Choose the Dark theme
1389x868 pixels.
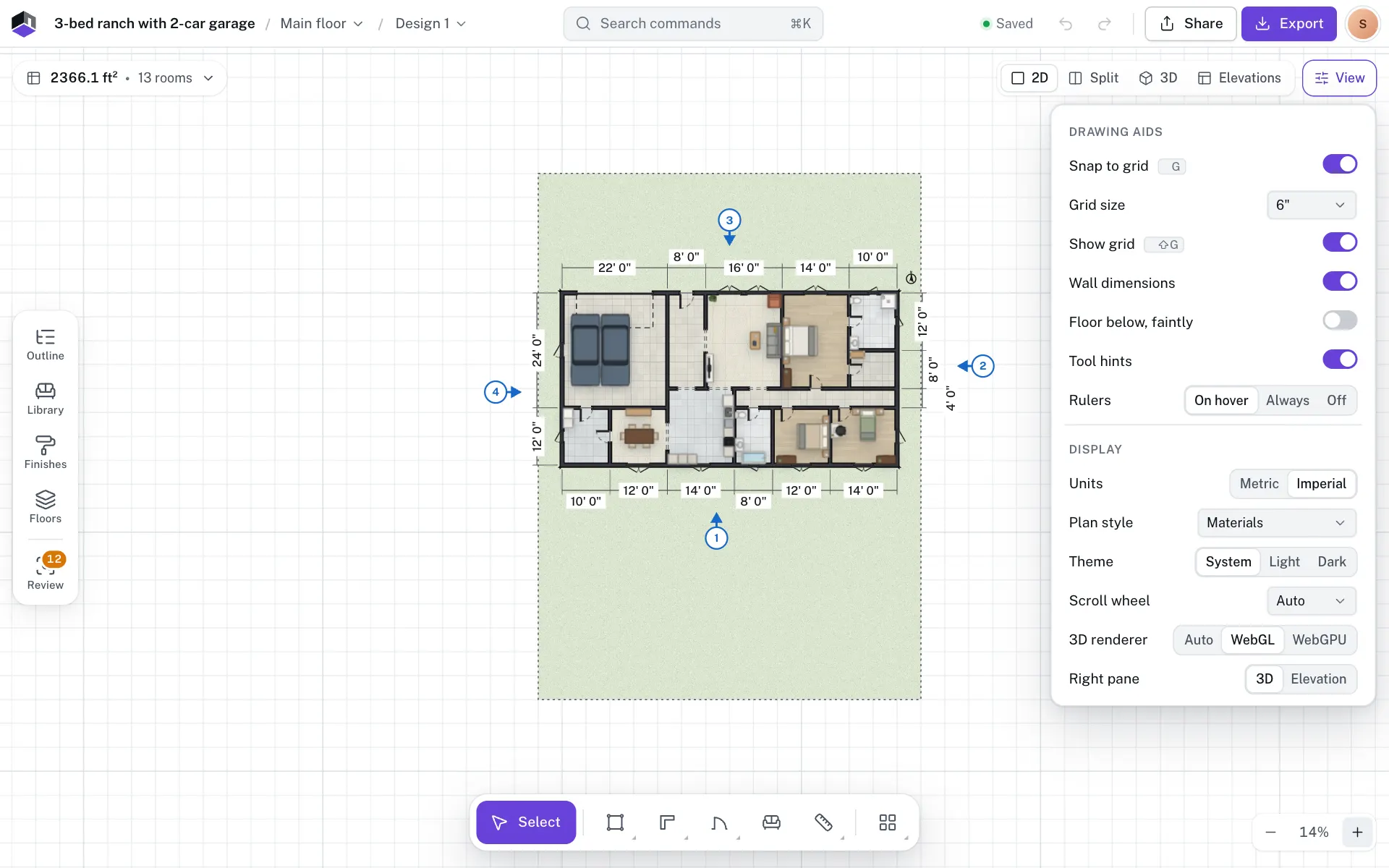tap(1331, 562)
